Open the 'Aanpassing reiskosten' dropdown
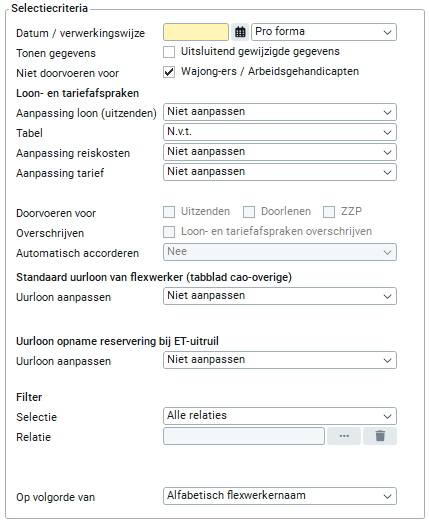 tap(280, 152)
